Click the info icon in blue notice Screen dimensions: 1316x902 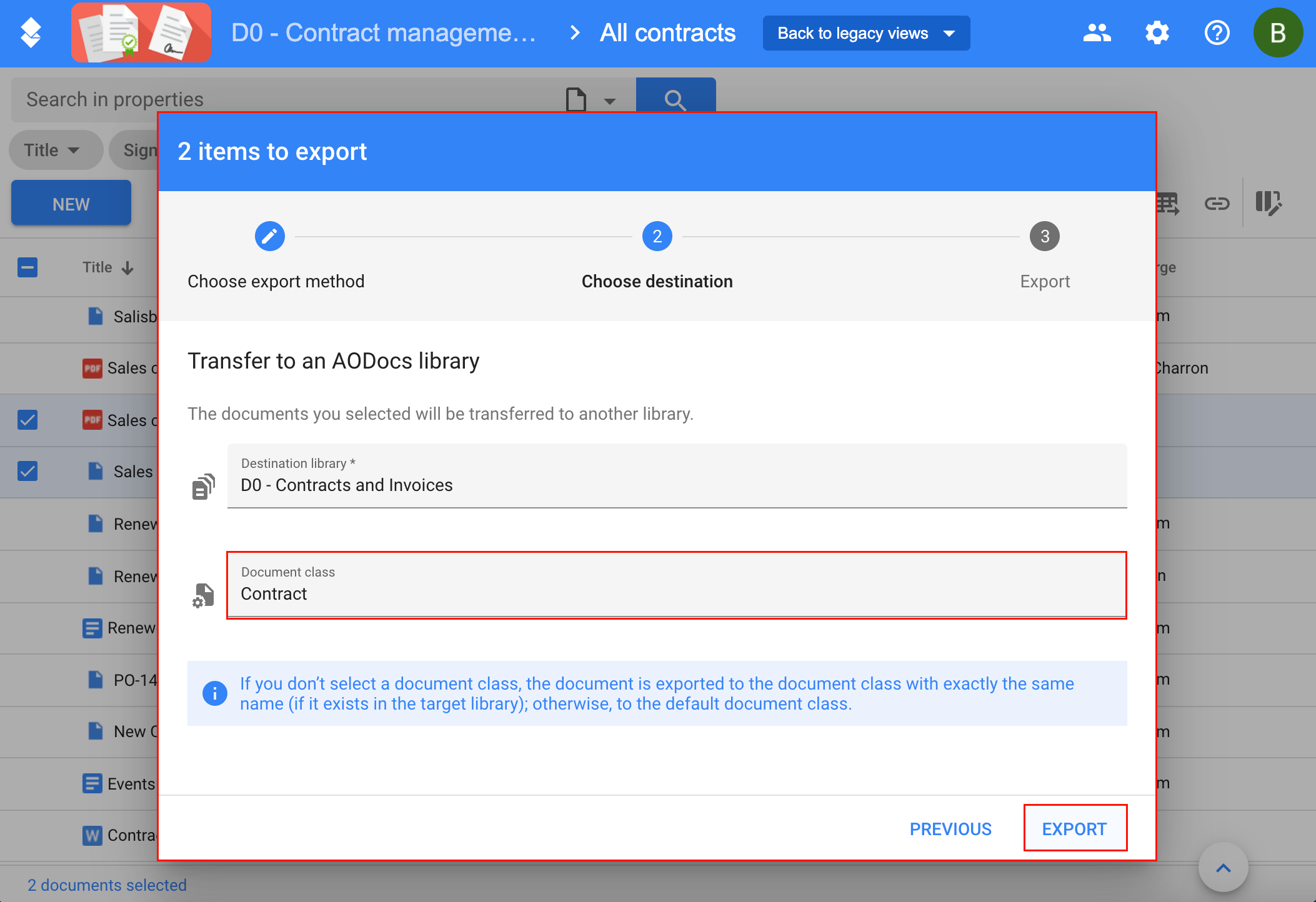214,693
